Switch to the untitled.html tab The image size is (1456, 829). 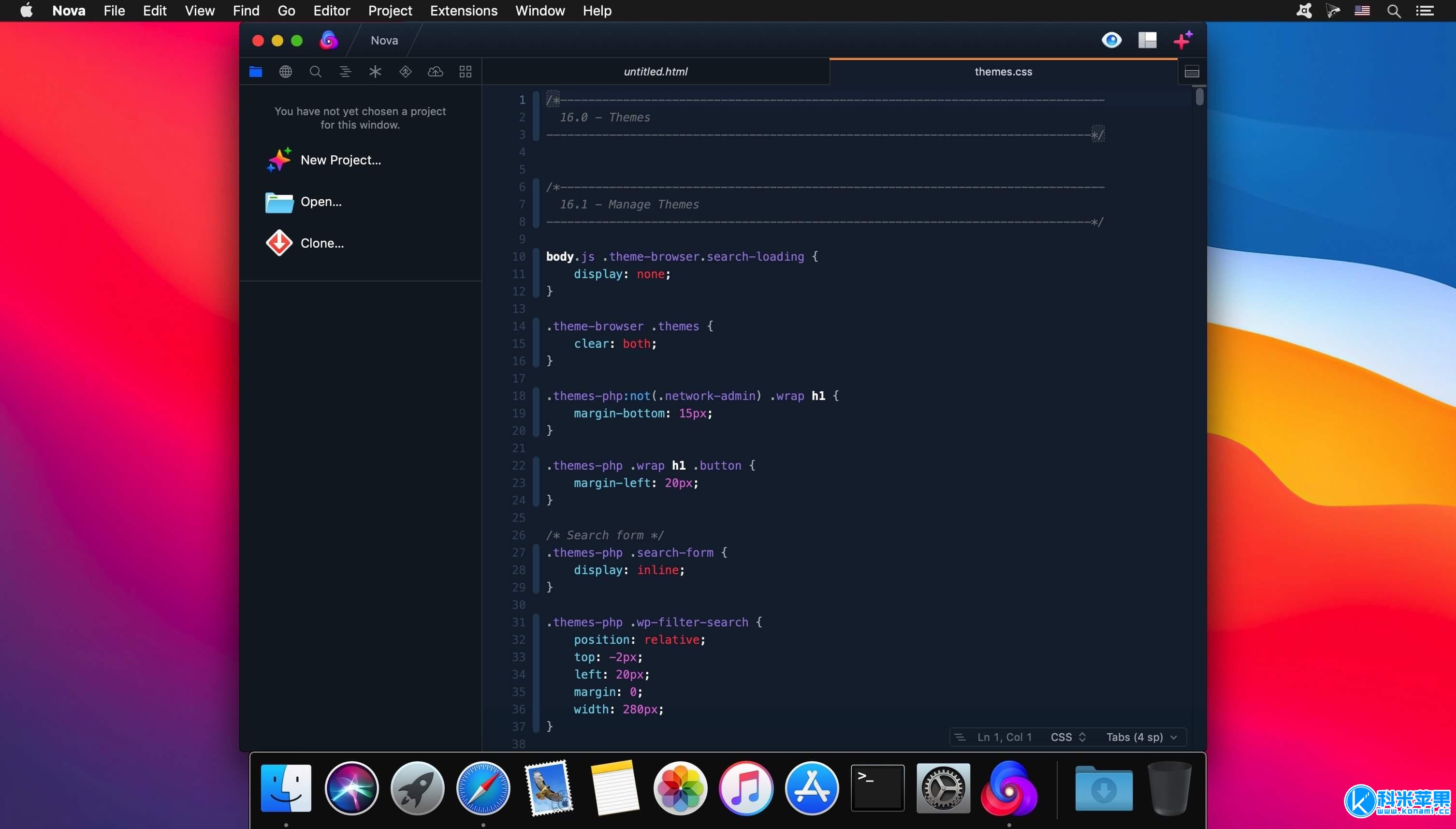(655, 72)
